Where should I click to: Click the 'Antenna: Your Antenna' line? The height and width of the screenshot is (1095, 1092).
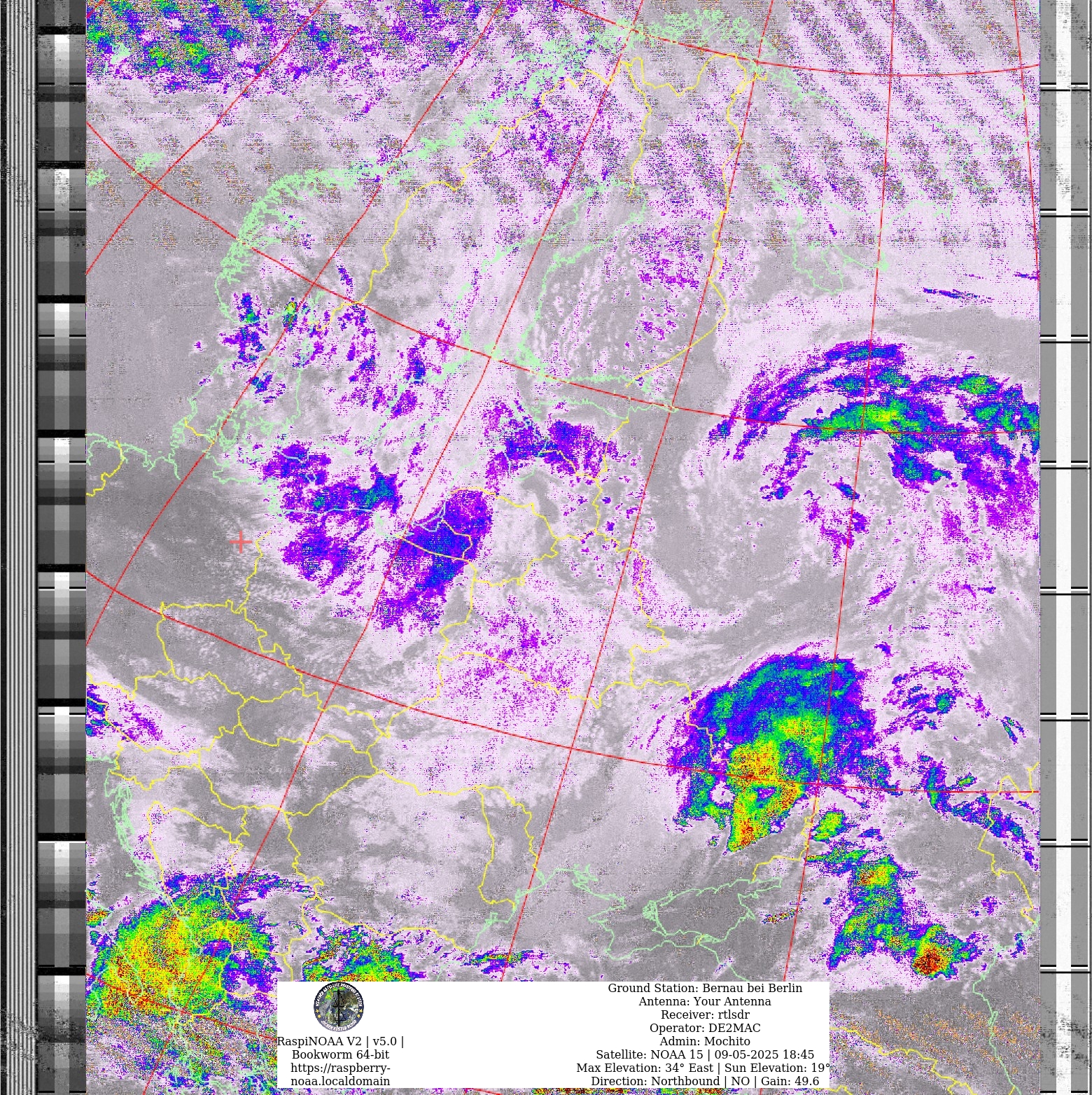click(x=705, y=1001)
